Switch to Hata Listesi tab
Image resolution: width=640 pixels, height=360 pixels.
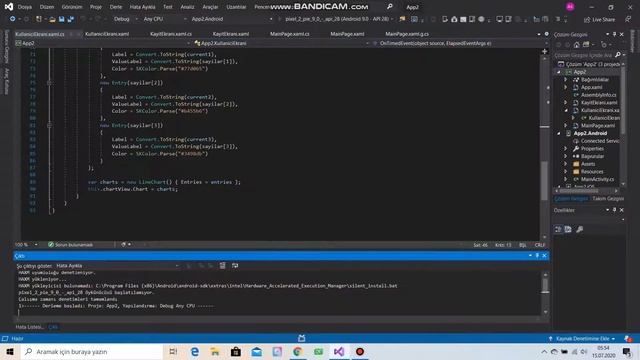(29, 327)
